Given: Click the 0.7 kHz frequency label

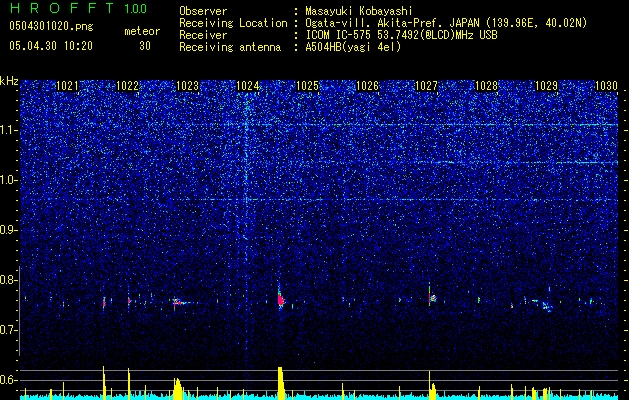Looking at the screenshot, I should (8, 330).
